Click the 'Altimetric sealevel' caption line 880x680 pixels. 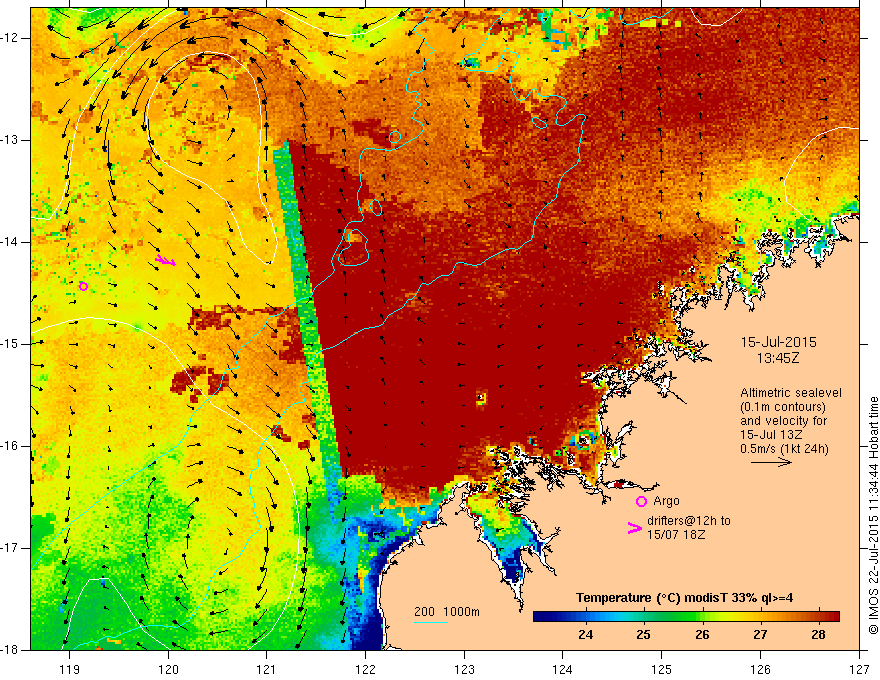[791, 393]
